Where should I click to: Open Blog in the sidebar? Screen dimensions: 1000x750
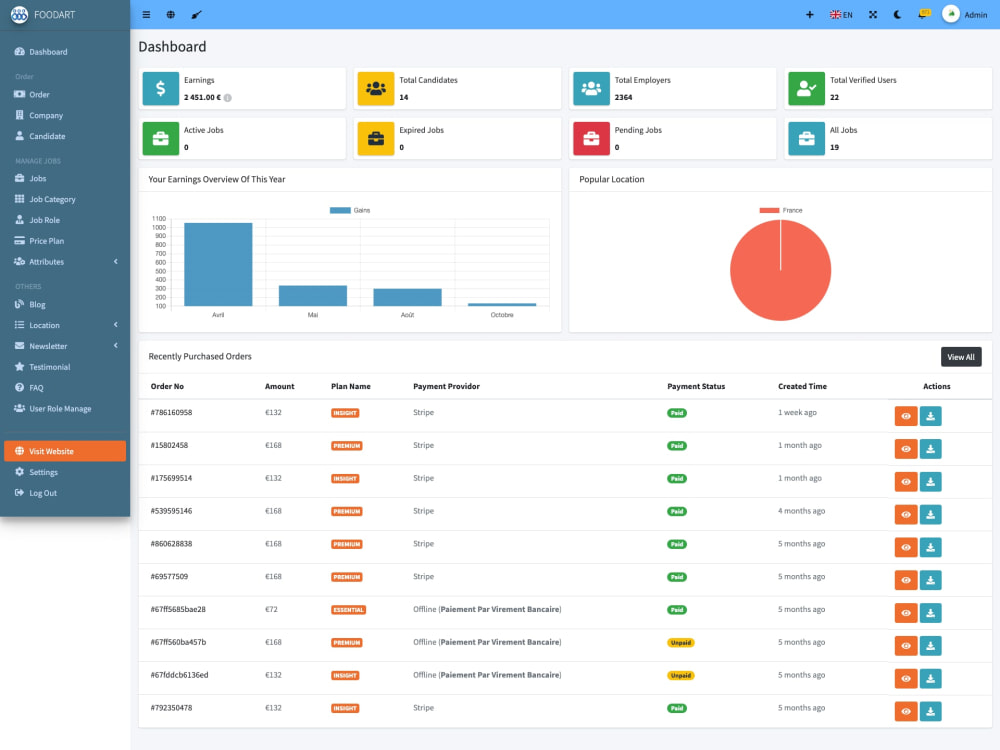click(65, 304)
